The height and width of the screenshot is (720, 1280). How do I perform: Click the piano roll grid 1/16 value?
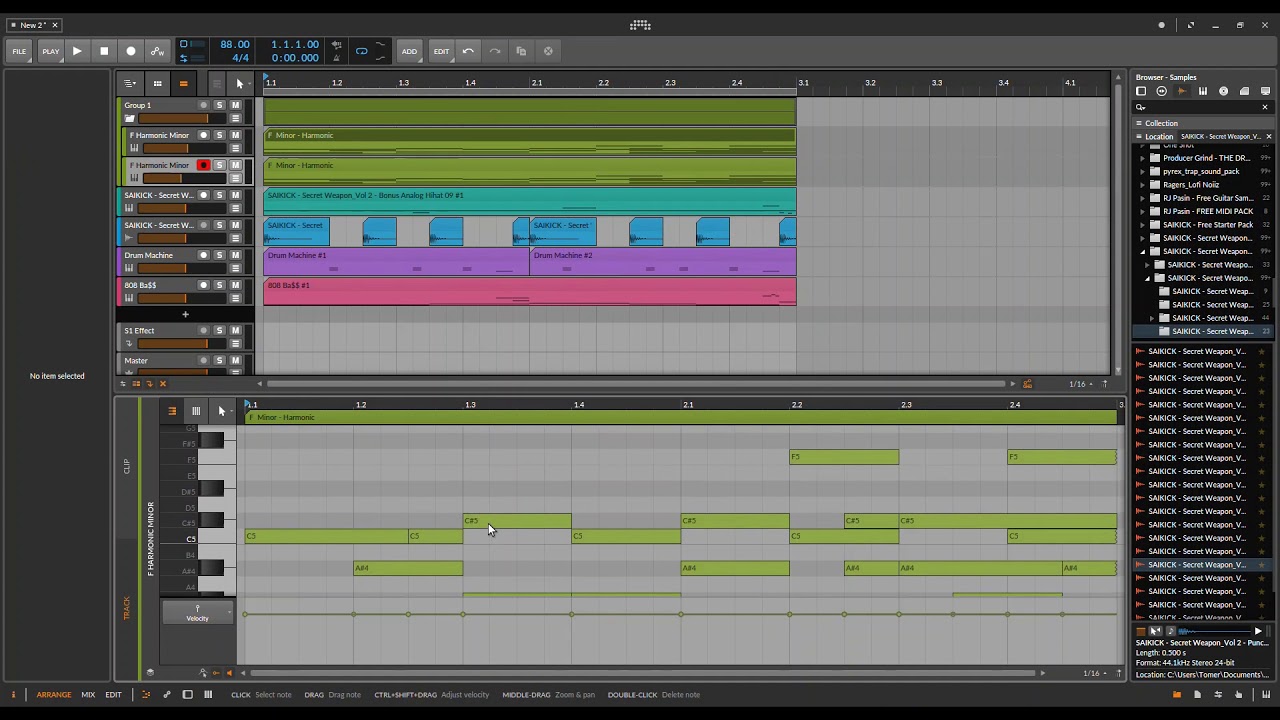pyautogui.click(x=1091, y=673)
